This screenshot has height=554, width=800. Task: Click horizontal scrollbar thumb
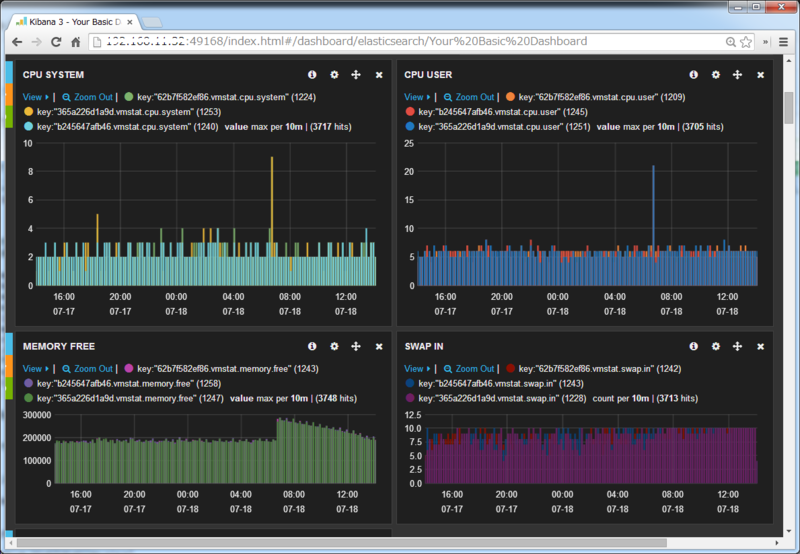pyautogui.click(x=342, y=543)
